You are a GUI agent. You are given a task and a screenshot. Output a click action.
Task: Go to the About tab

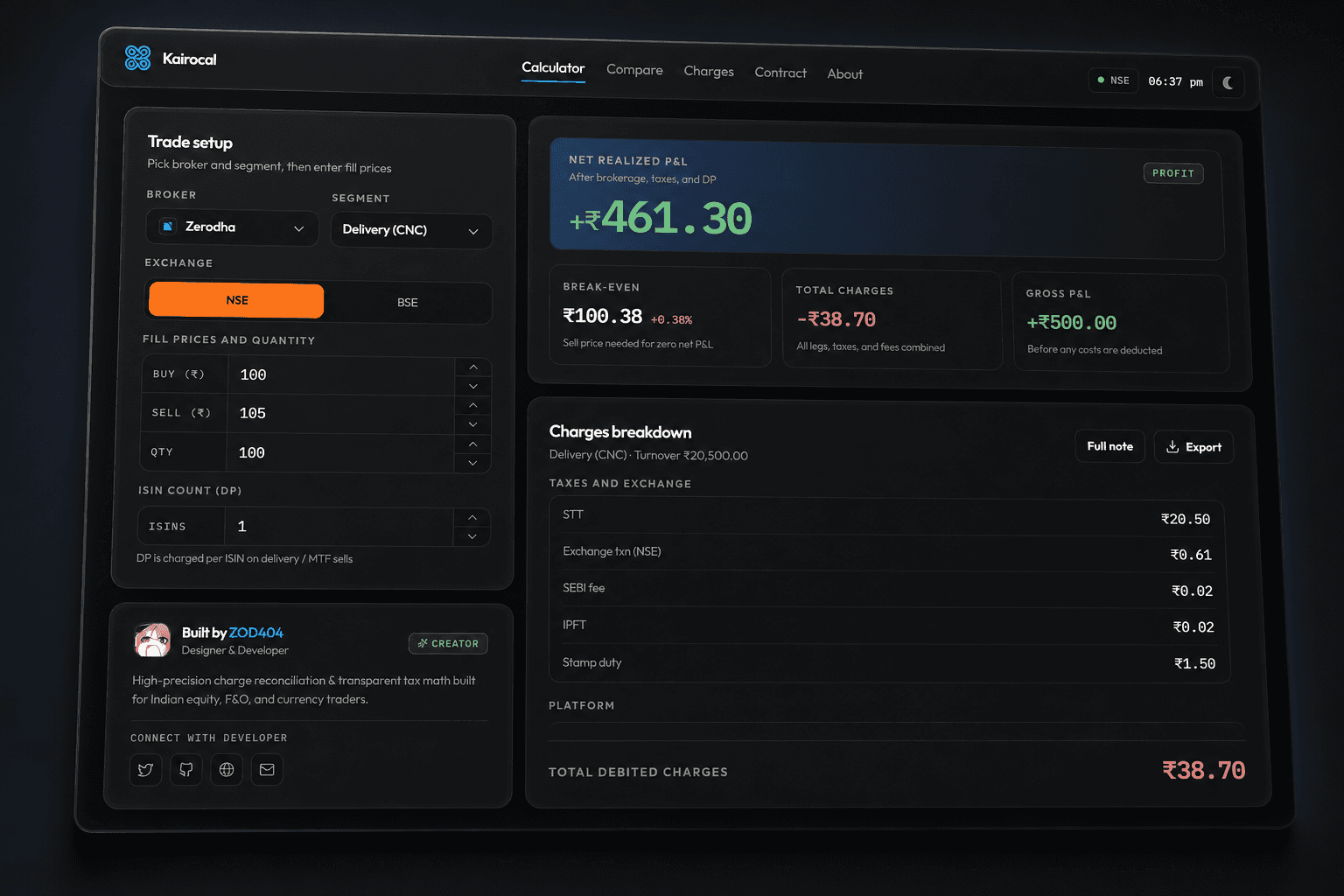(x=845, y=74)
